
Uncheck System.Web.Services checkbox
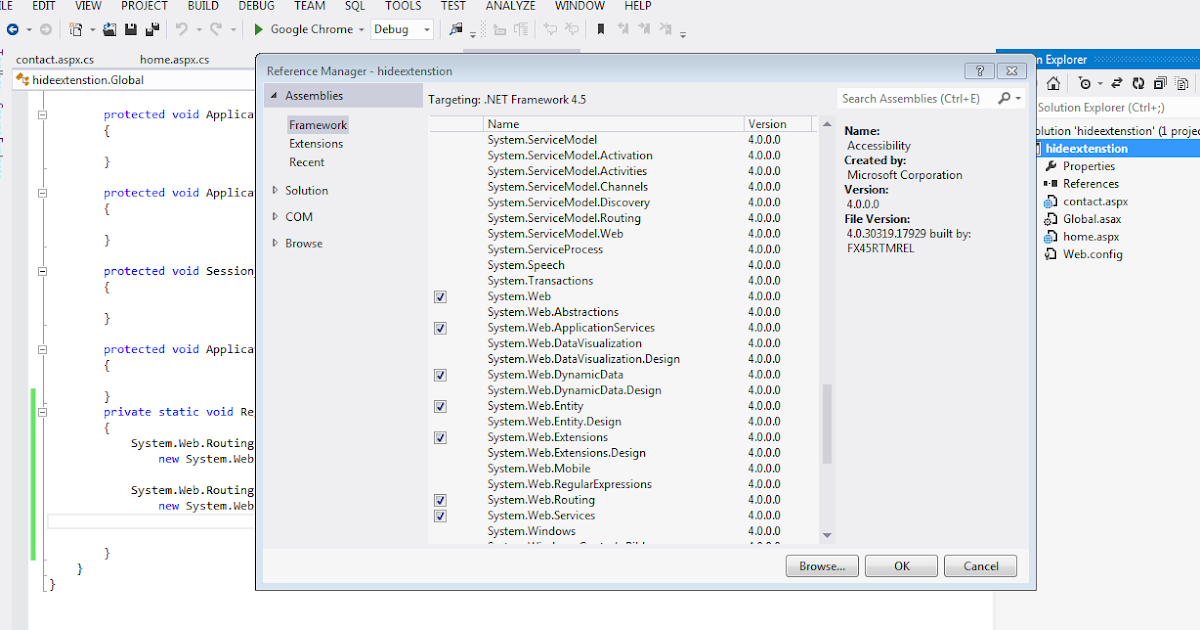click(441, 516)
